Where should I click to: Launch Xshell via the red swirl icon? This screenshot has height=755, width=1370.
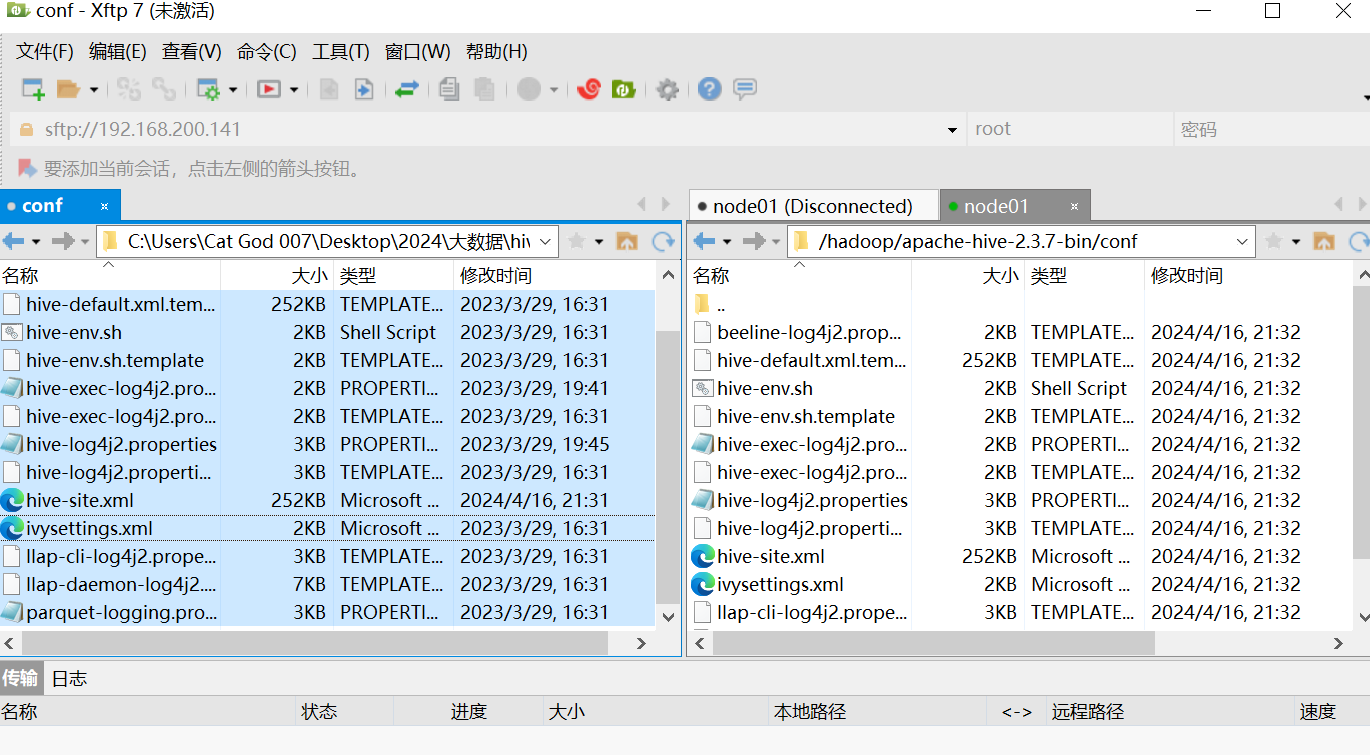coord(589,89)
